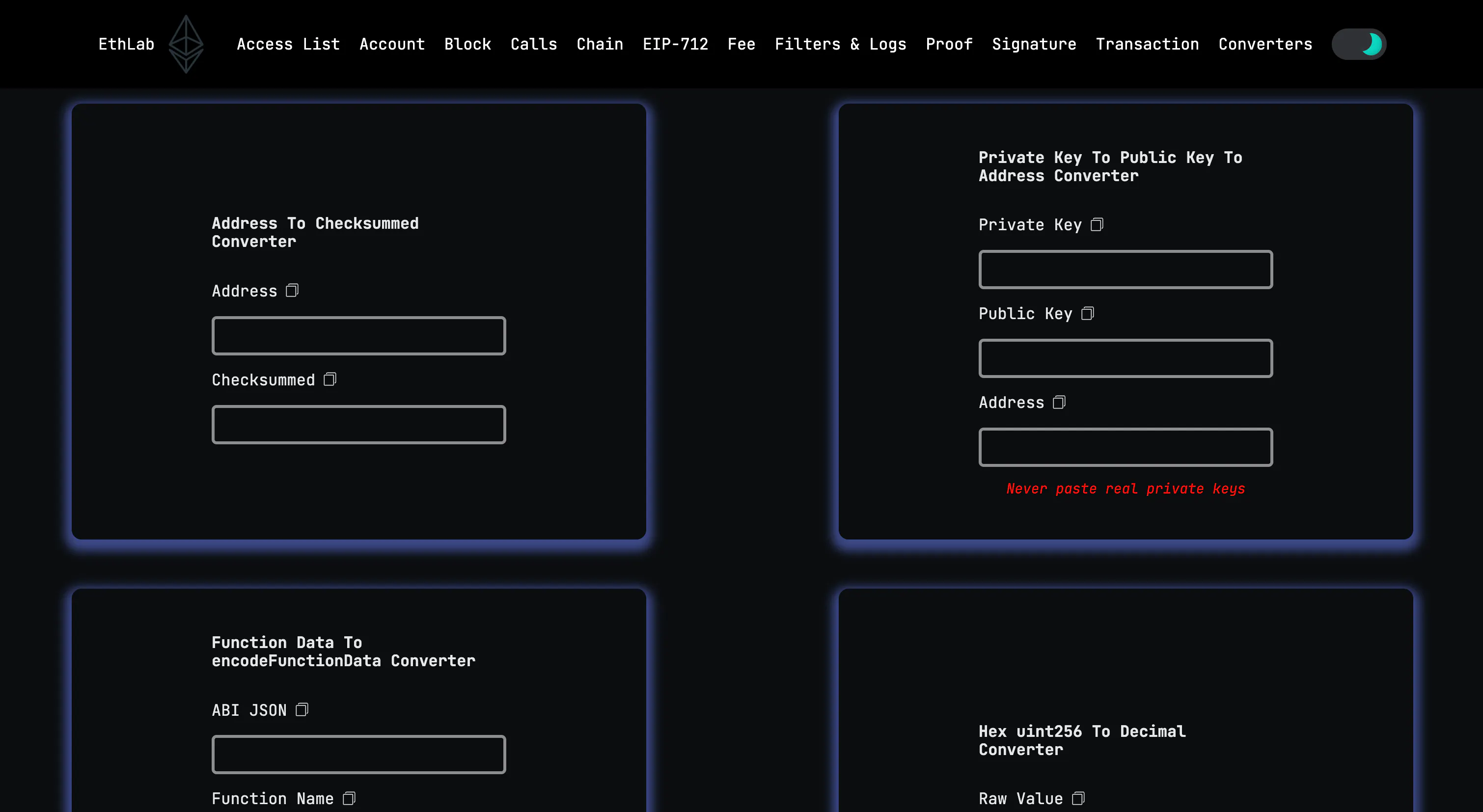This screenshot has width=1483, height=812.
Task: Open the Block menu
Action: point(467,44)
